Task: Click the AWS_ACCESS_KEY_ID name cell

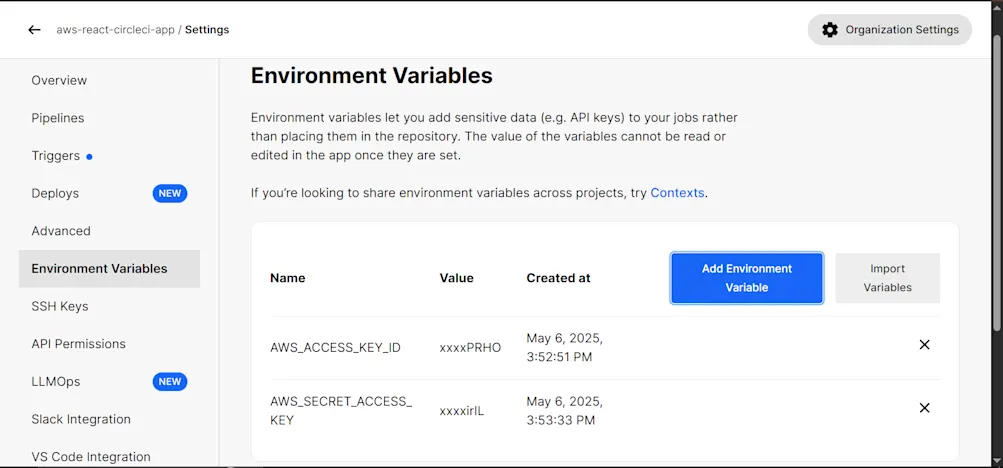Action: 335,348
